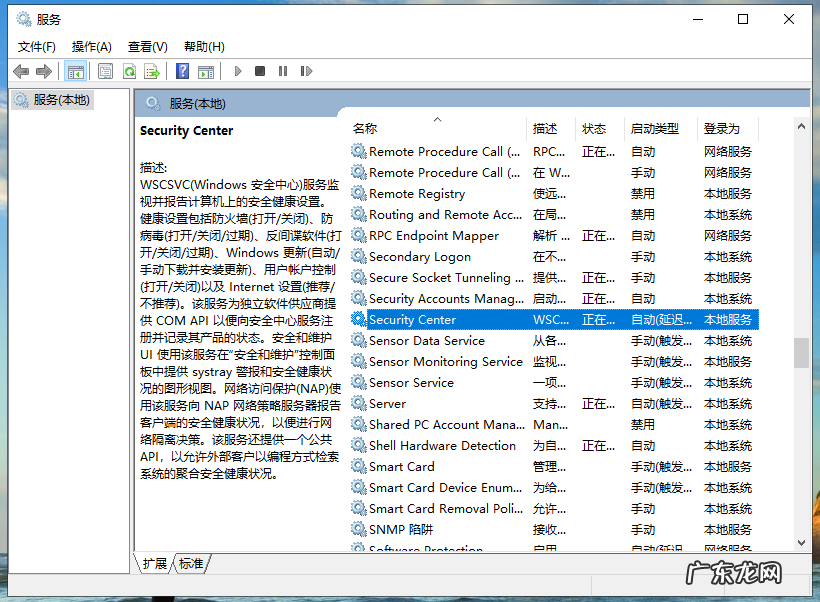Click the extended view toolbar icon
This screenshot has width=820, height=602.
click(207, 71)
